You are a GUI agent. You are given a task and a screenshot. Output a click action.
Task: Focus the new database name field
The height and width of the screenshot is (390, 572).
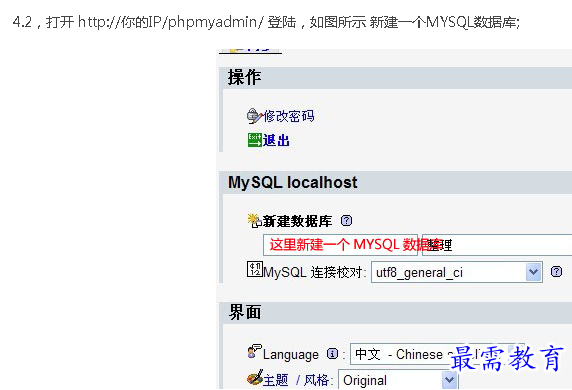coord(340,245)
